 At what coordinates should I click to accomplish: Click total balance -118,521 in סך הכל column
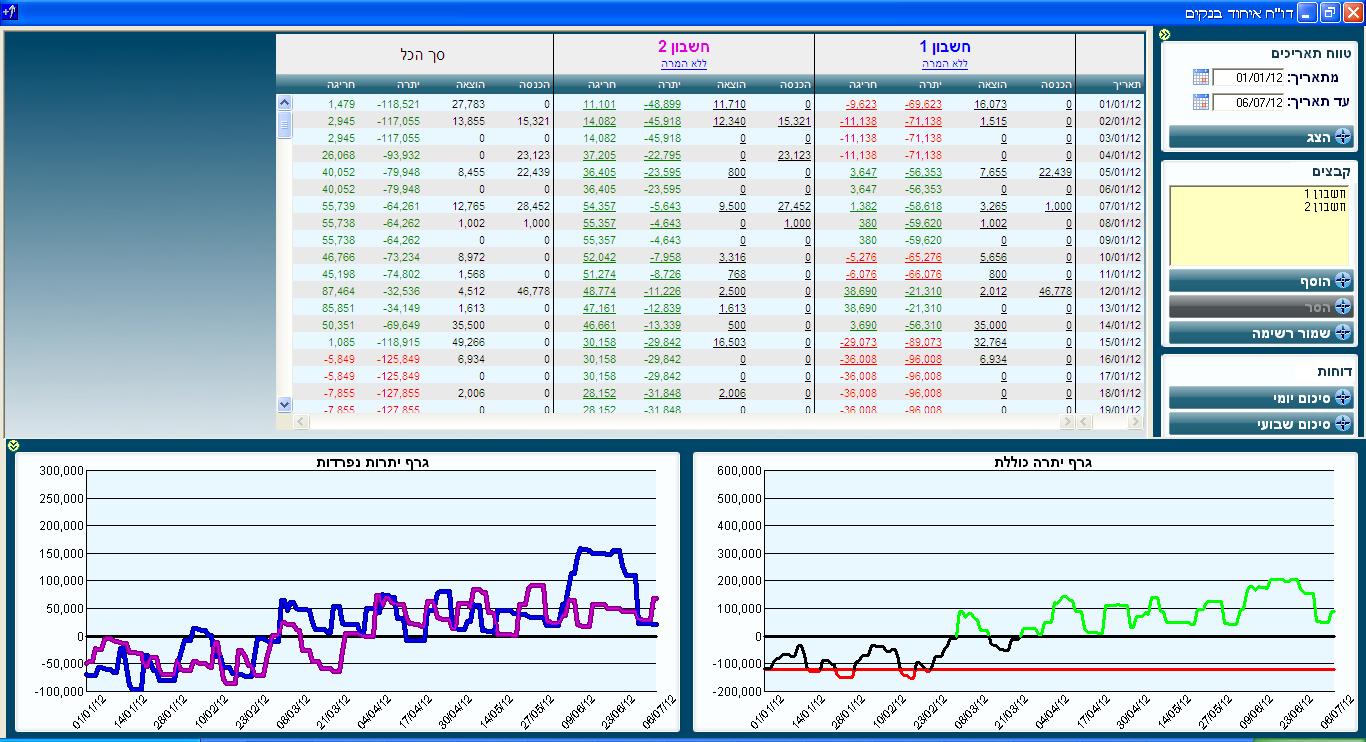398,104
